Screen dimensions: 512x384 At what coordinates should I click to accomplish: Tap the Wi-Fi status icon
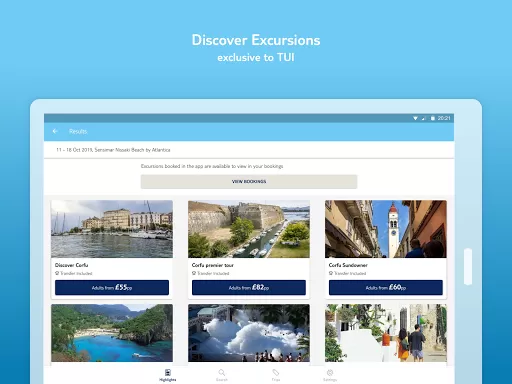[x=415, y=118]
